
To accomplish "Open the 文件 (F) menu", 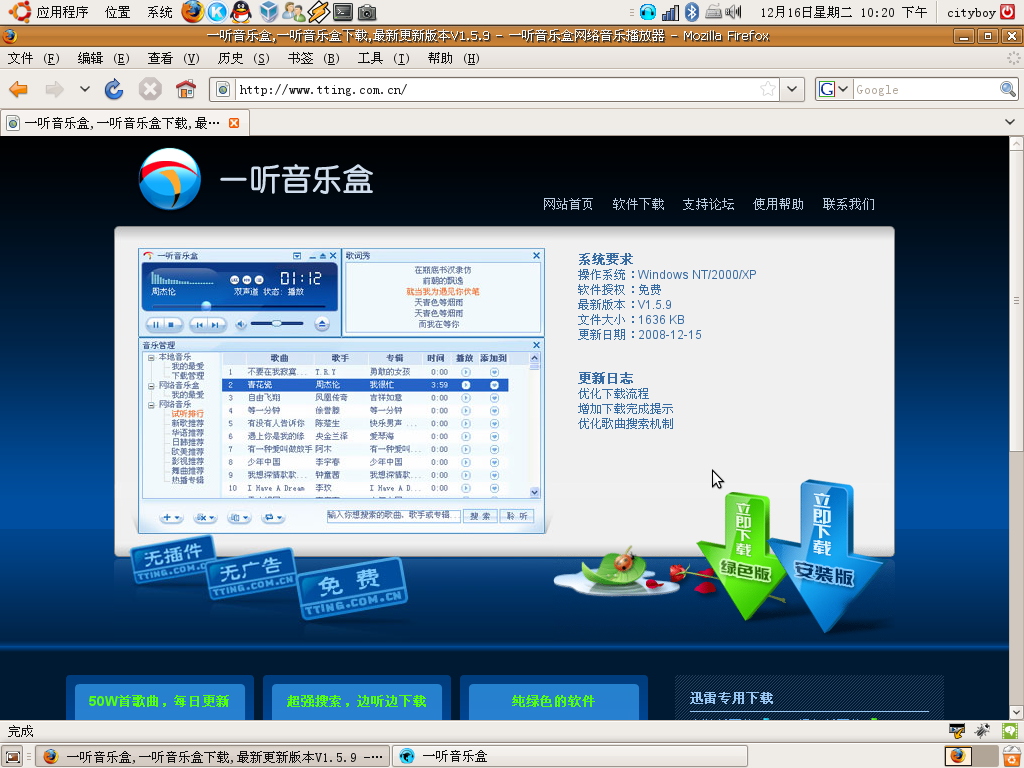I will 33,59.
